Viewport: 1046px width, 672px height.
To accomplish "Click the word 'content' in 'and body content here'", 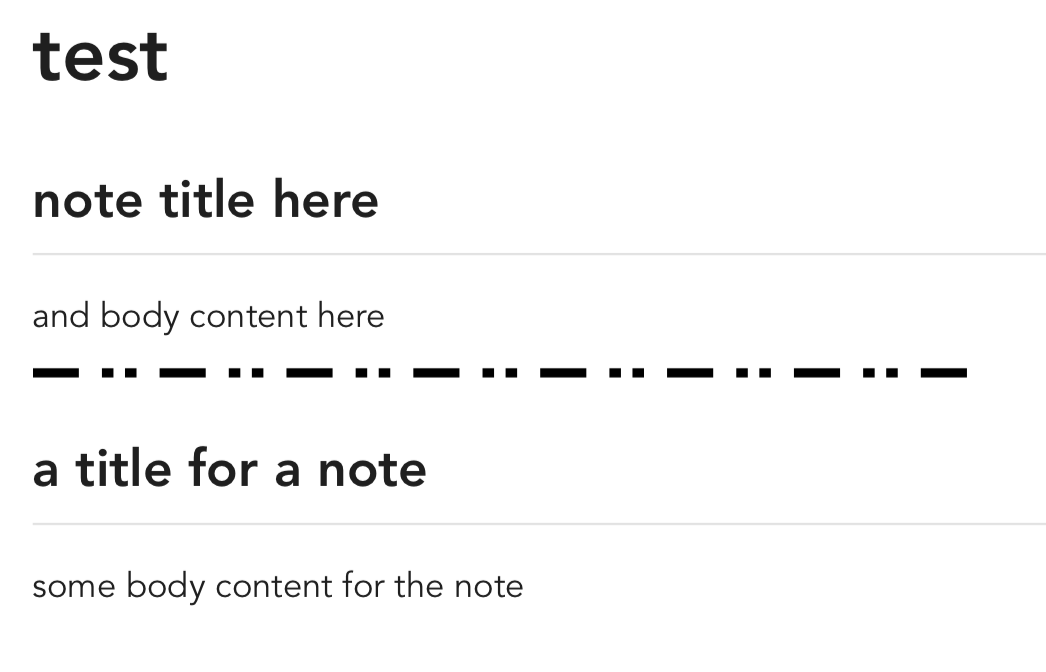I will tap(248, 317).
